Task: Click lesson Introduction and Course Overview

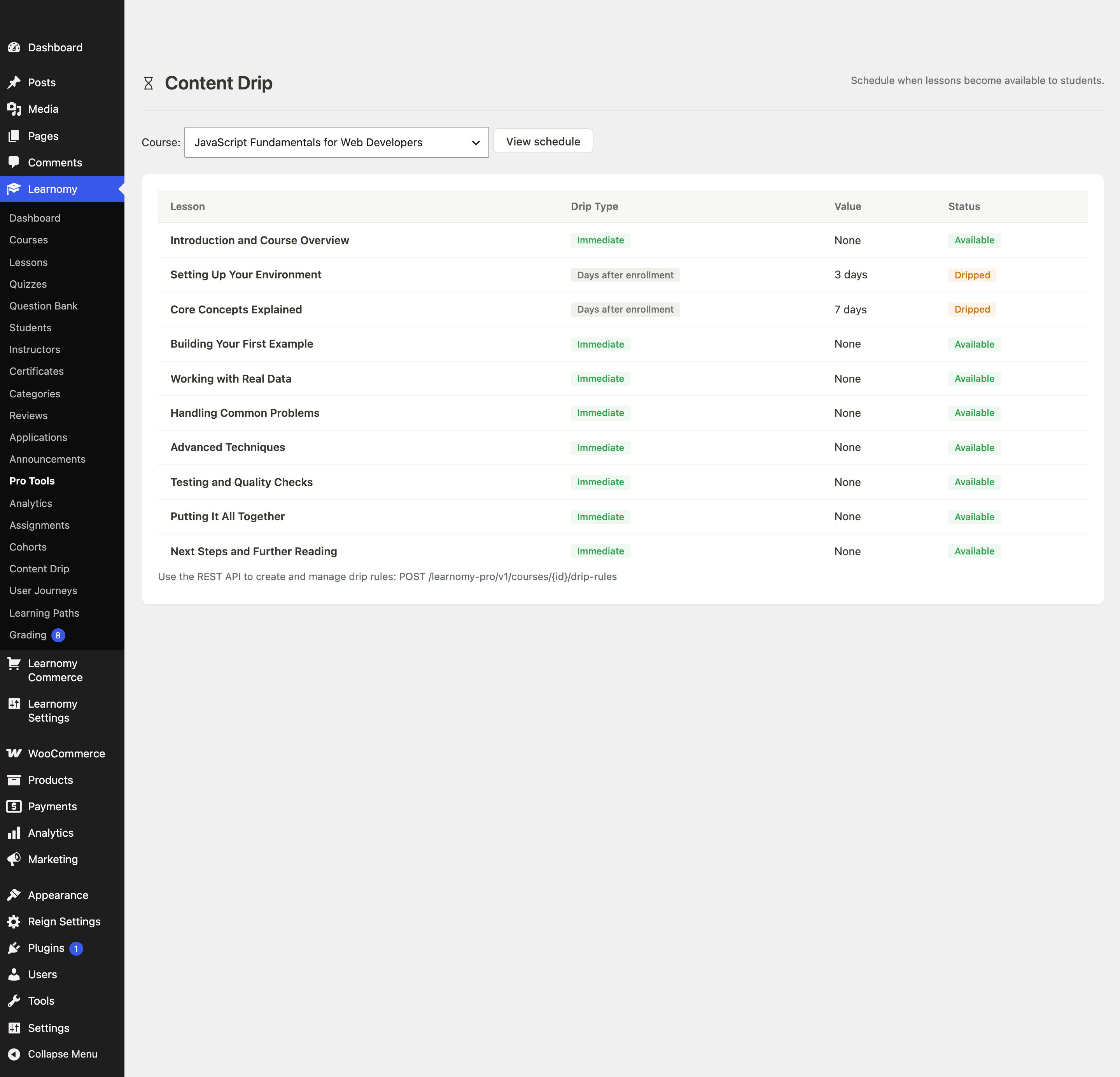Action: [x=259, y=240]
